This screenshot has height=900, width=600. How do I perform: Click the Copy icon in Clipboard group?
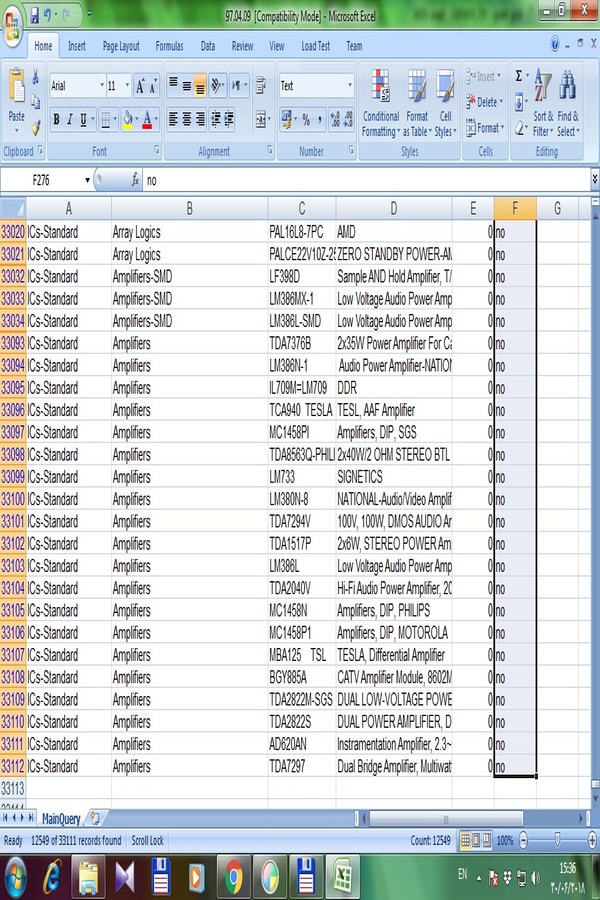[x=36, y=102]
